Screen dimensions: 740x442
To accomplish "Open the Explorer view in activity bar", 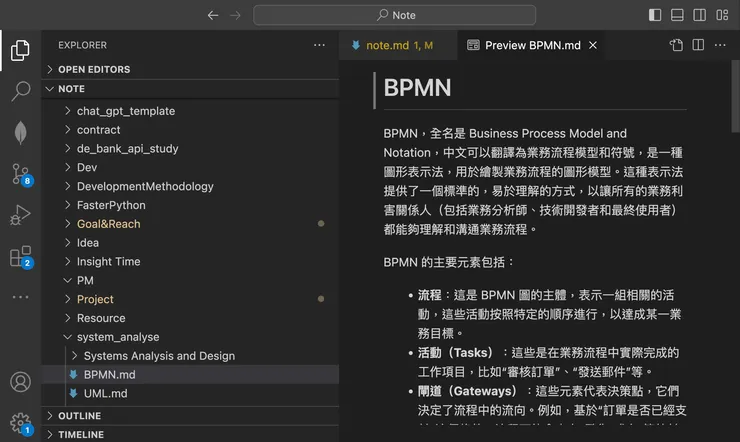I will pyautogui.click(x=20, y=50).
